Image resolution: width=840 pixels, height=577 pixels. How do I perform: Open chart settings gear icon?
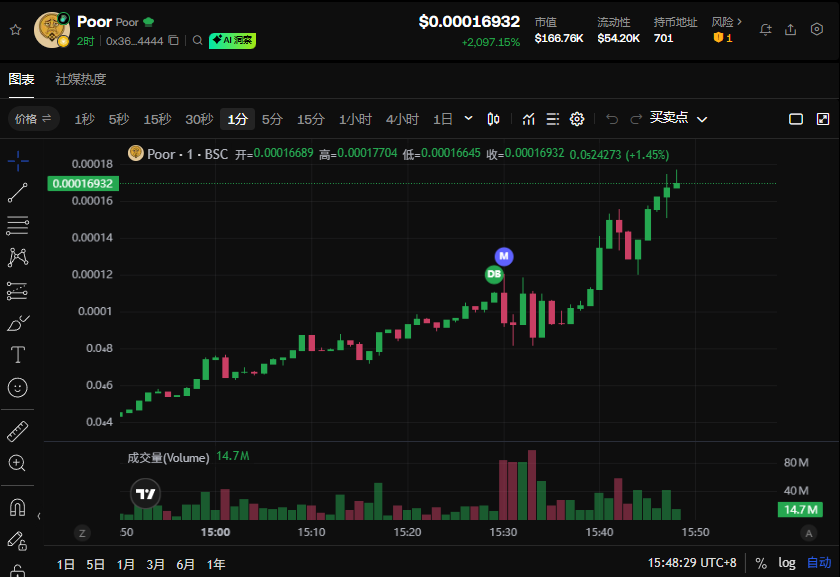tap(577, 119)
